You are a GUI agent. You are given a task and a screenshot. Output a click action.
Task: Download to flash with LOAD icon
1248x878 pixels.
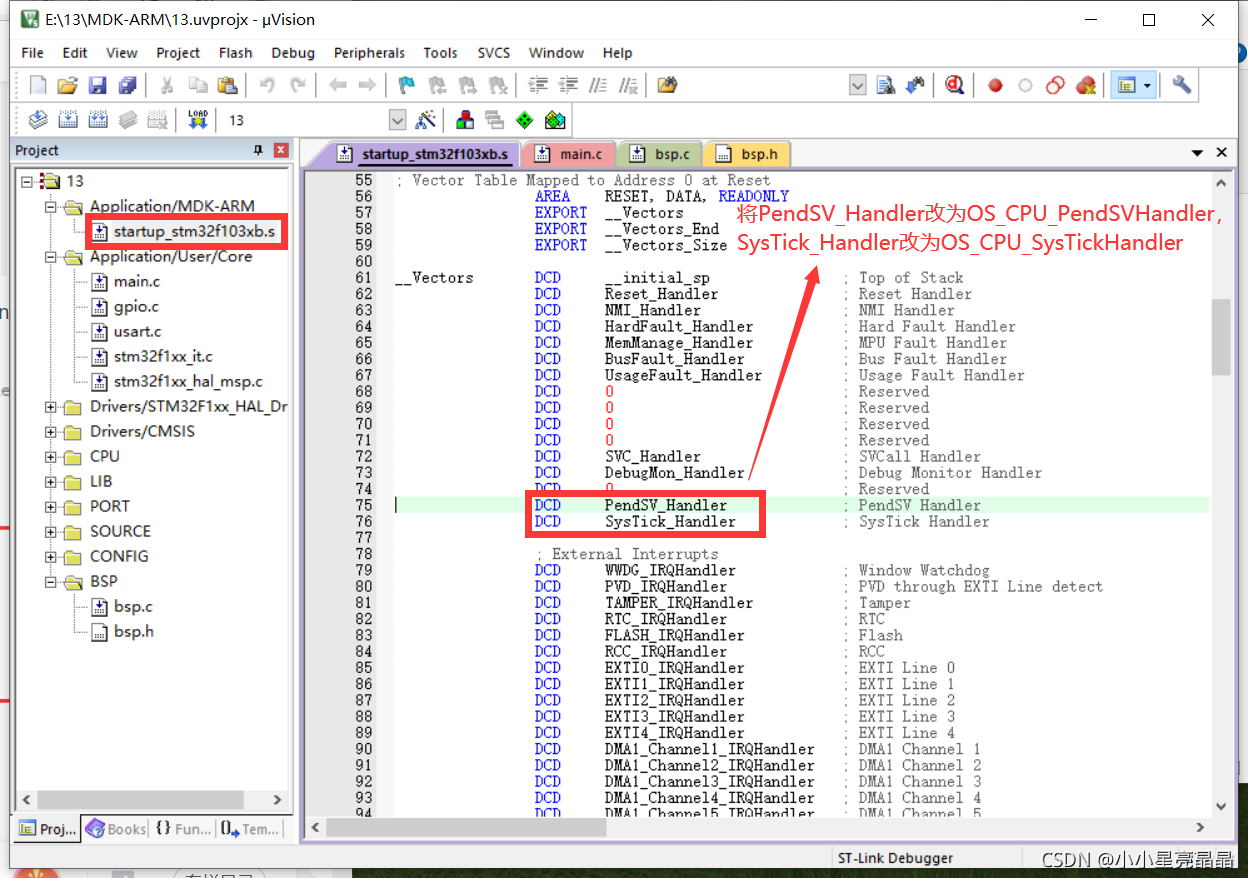[x=197, y=120]
